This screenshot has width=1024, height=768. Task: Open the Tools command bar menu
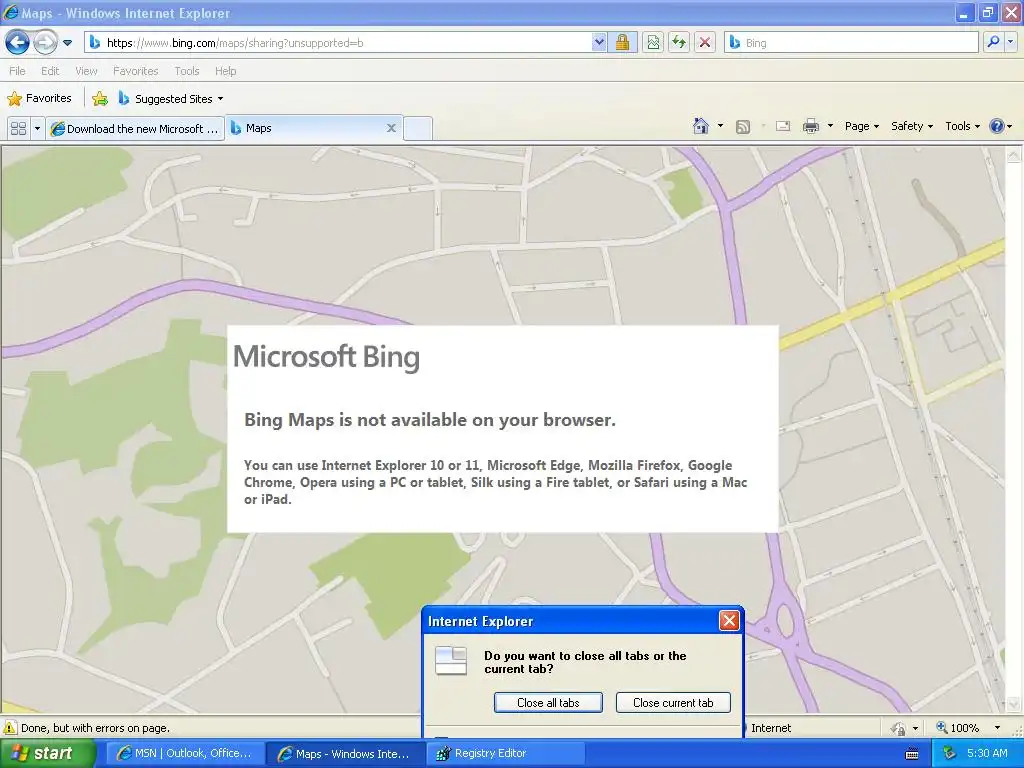[962, 126]
